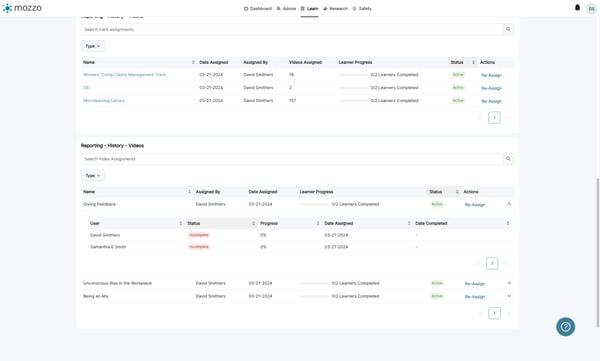Click the Active status of DEI track

pos(458,88)
